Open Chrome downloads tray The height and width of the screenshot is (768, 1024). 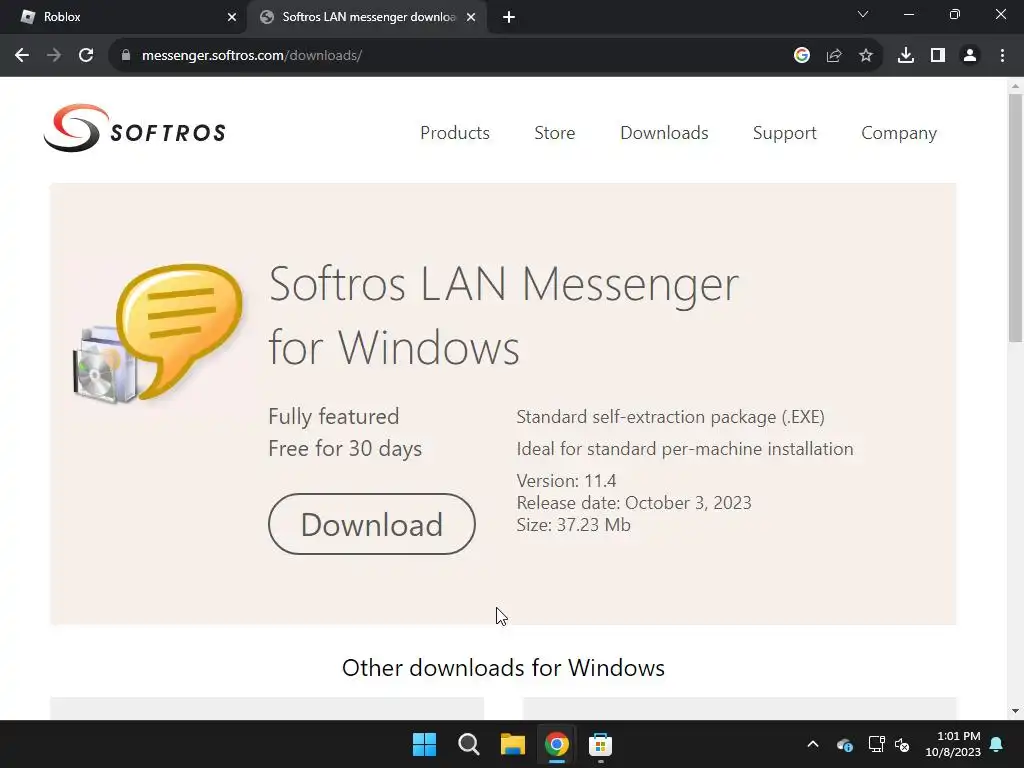click(906, 56)
